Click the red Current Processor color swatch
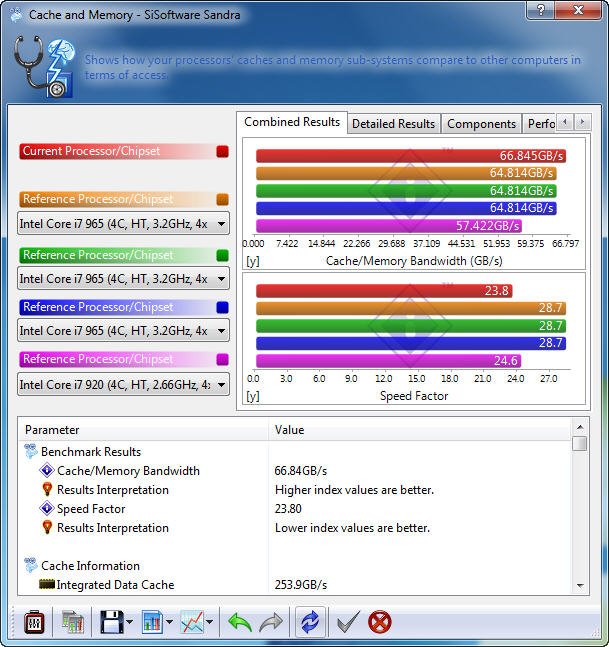 coord(222,151)
